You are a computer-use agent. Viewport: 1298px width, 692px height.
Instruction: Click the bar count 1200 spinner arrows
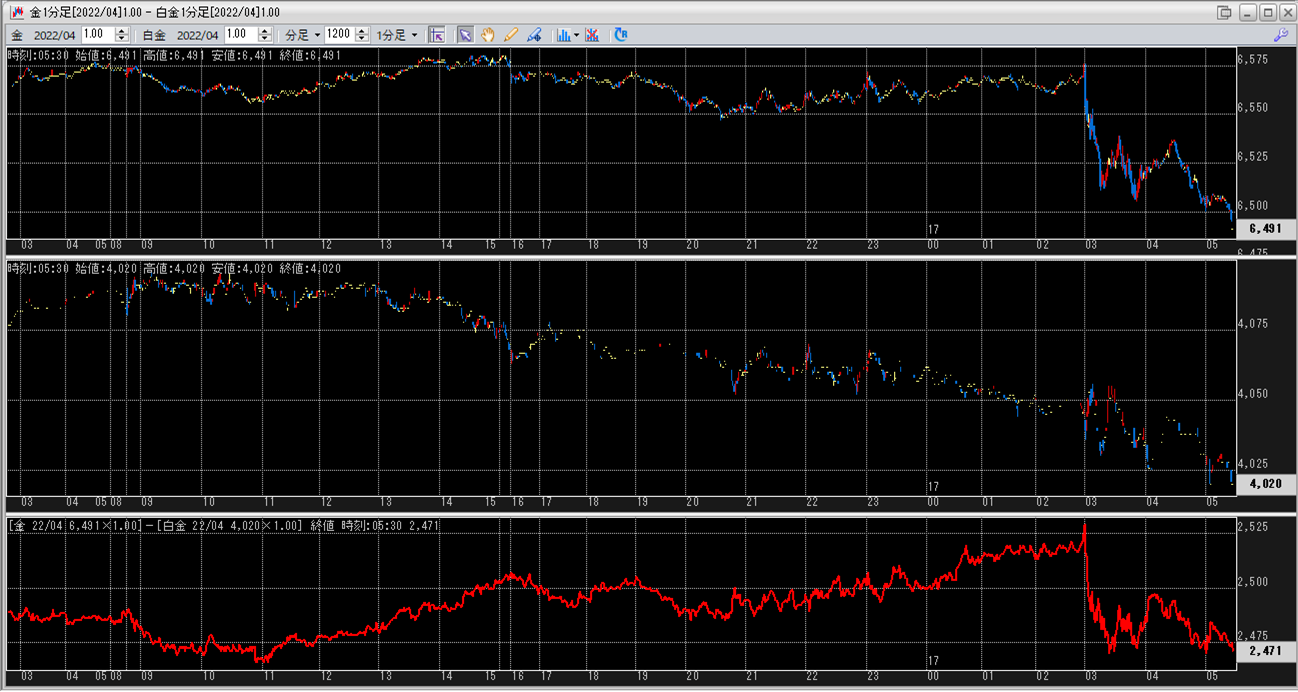tap(360, 35)
